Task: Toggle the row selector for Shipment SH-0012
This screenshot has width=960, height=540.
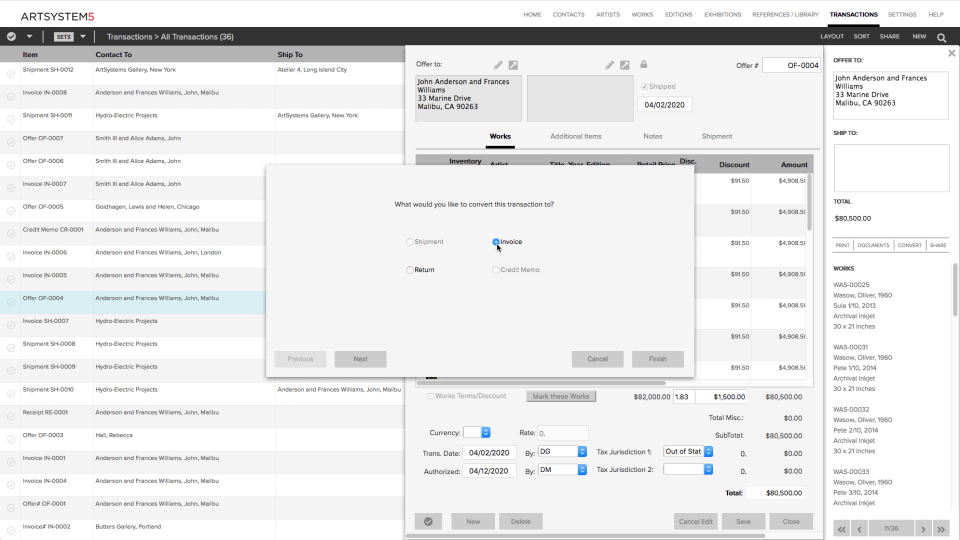Action: (11, 73)
